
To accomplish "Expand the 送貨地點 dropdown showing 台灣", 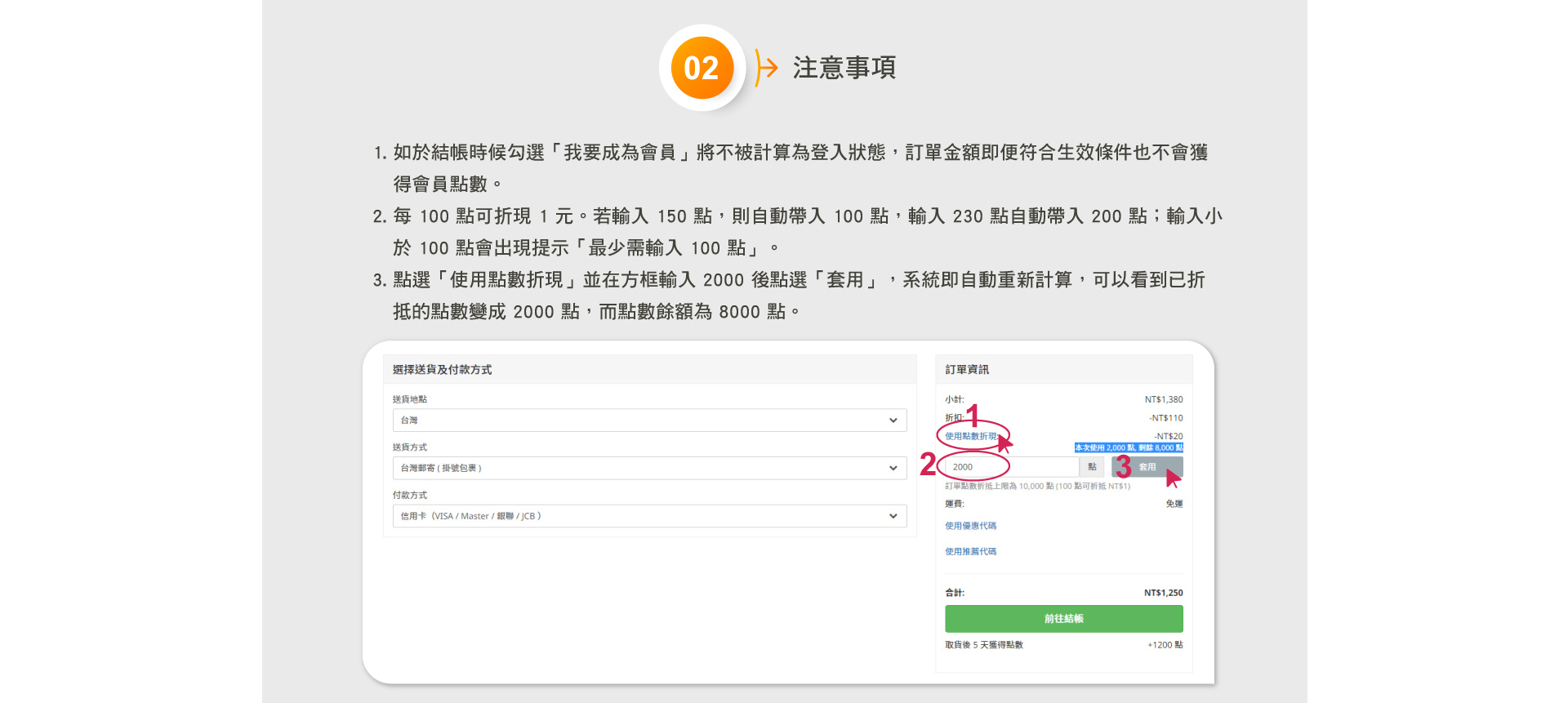I will 649,420.
